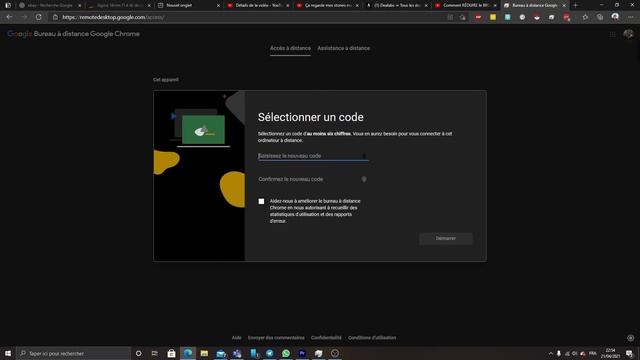The width and height of the screenshot is (640, 360).
Task: Open the browser settings three-dots menu
Action: point(630,17)
